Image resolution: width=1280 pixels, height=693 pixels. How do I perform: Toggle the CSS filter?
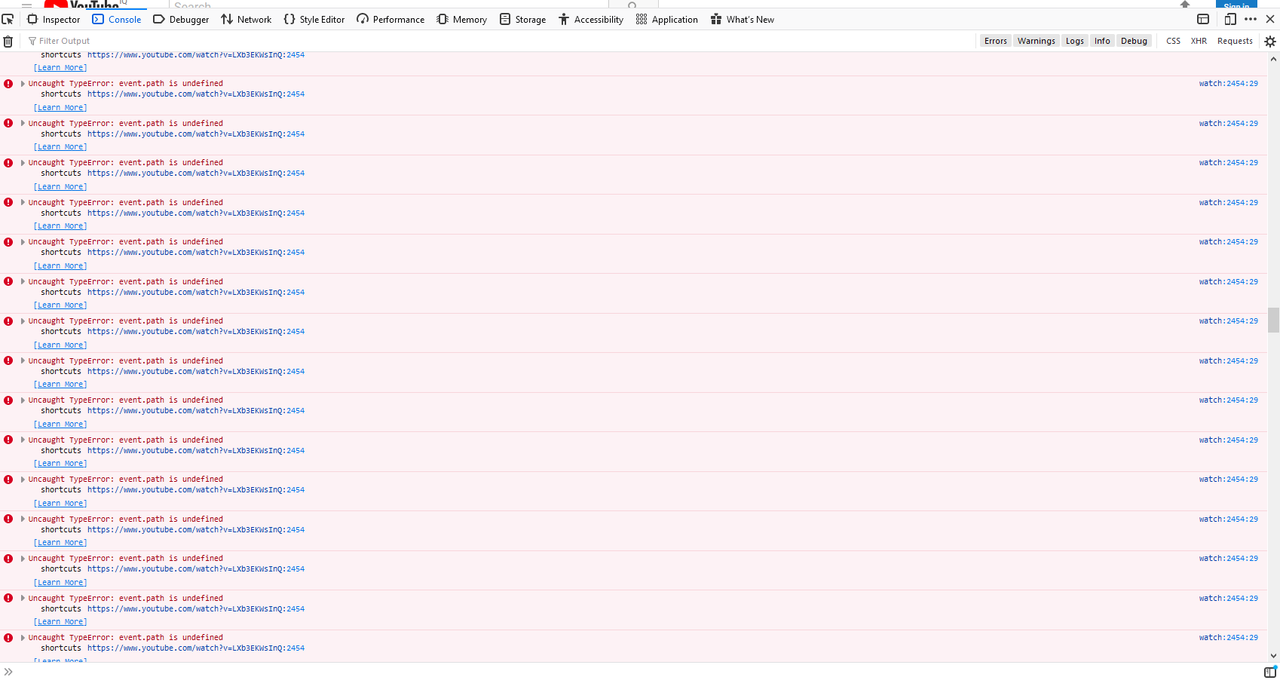pos(1173,41)
